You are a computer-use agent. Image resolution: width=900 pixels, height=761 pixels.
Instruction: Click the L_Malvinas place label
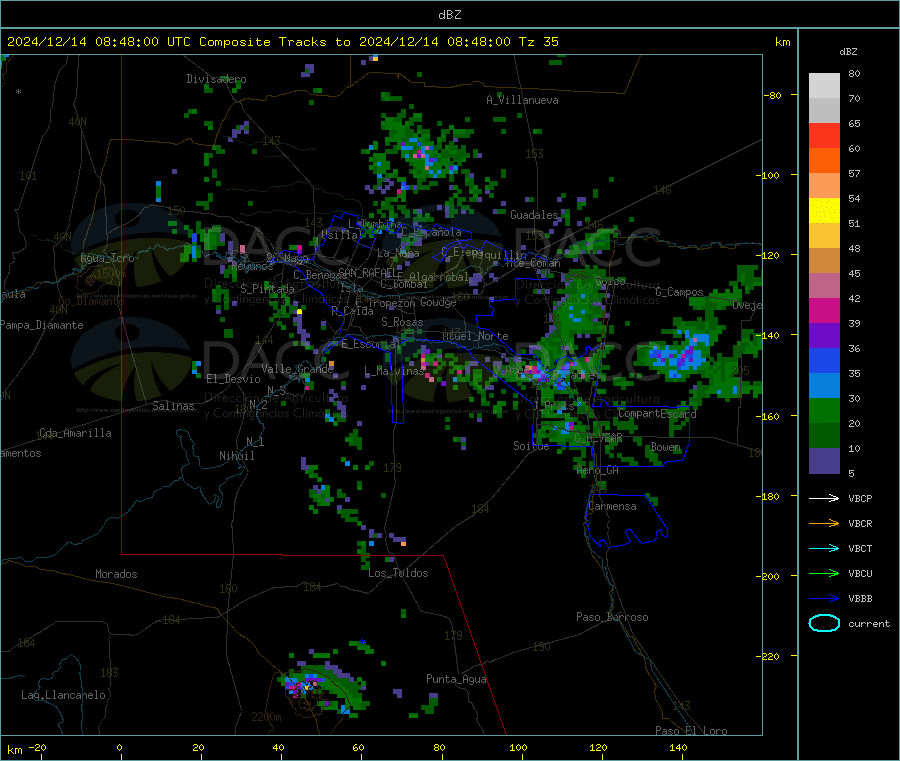394,371
